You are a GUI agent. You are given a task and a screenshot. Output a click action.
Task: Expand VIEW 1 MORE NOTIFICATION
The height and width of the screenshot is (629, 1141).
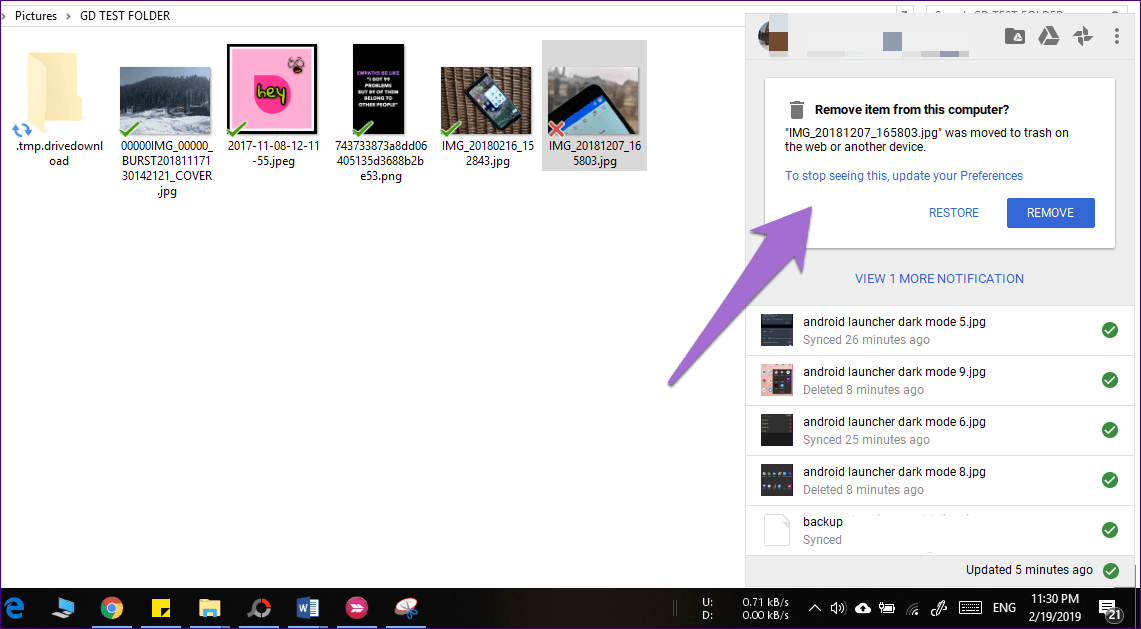coord(939,279)
